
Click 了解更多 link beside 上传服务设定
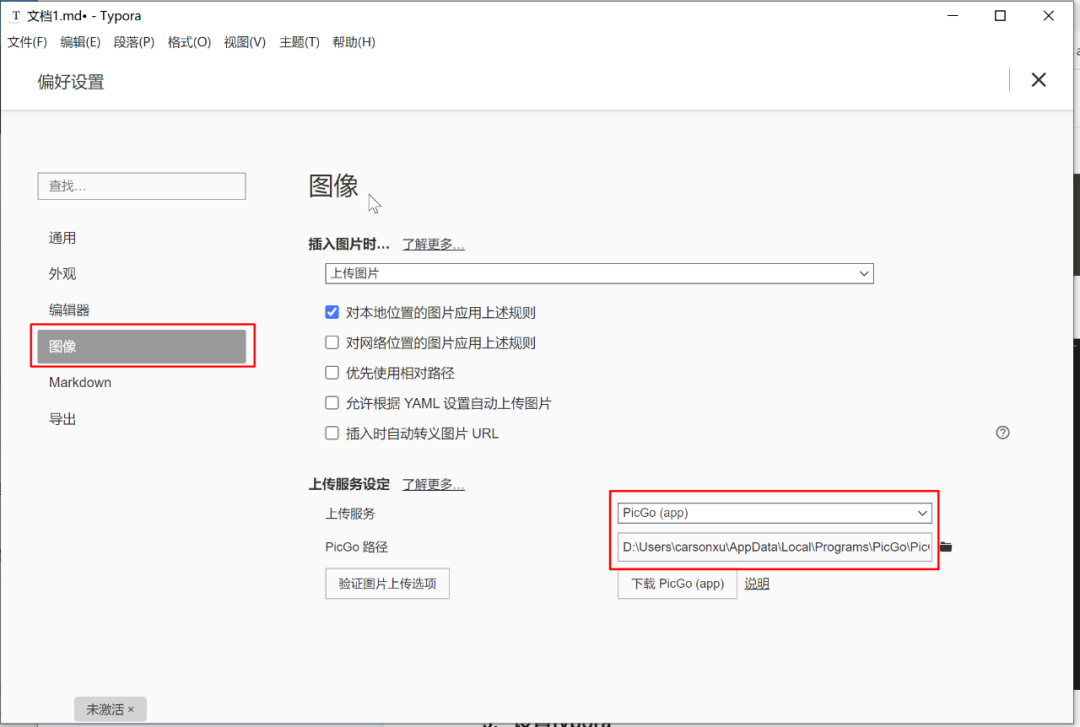pyautogui.click(x=433, y=484)
